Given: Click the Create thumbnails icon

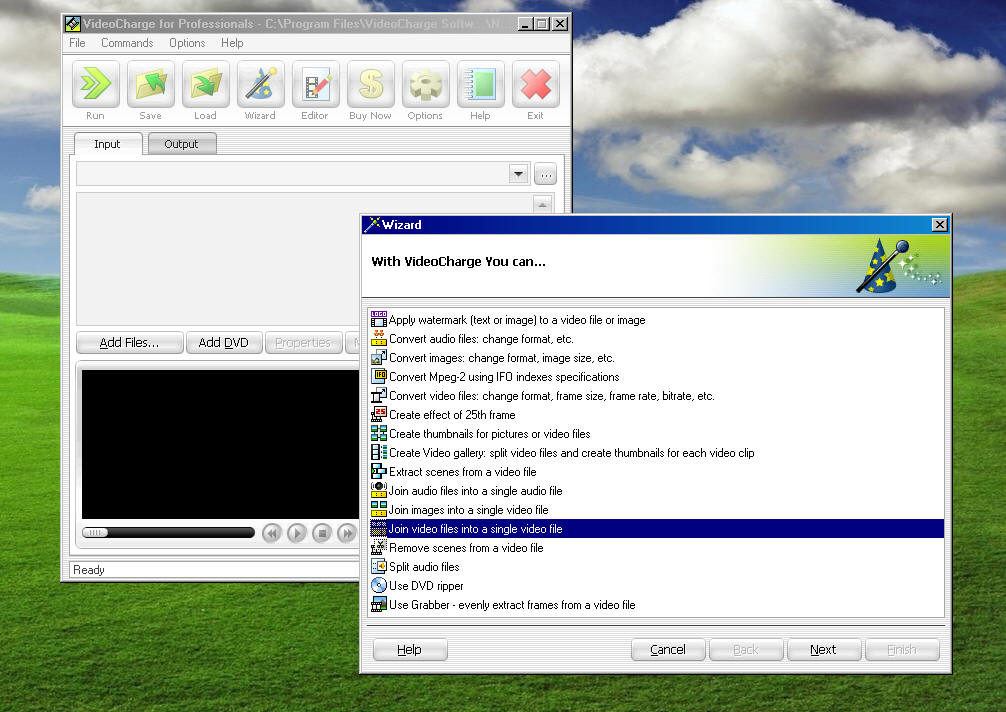Looking at the screenshot, I should [379, 434].
